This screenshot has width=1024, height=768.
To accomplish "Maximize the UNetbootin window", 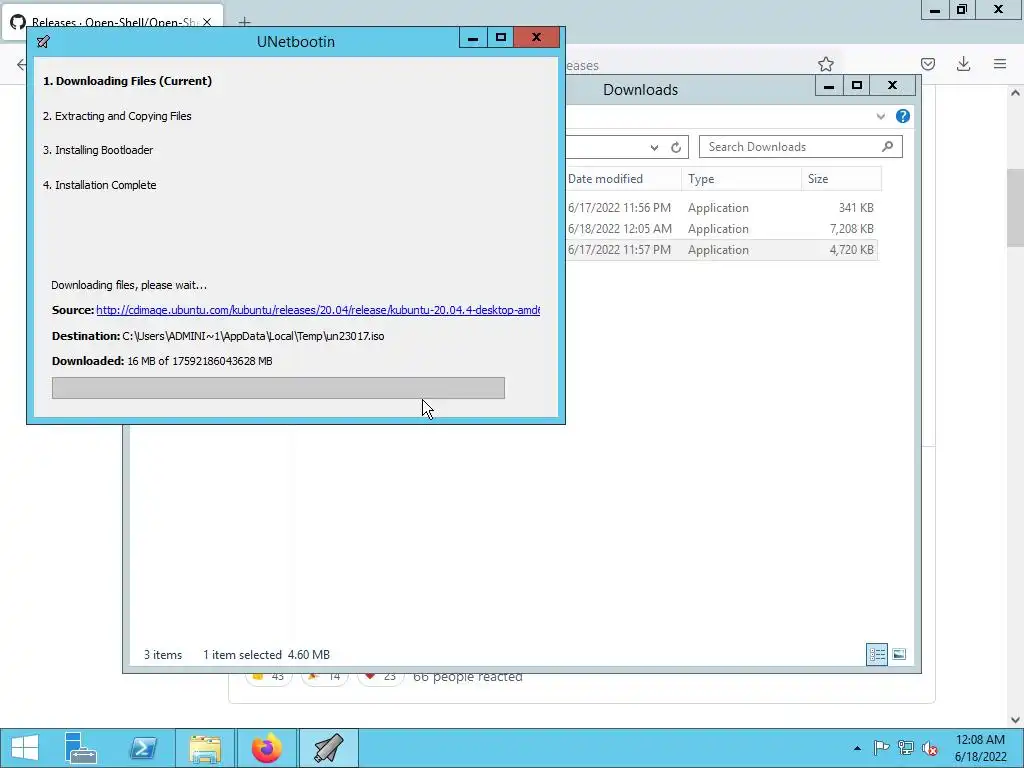I will [500, 38].
